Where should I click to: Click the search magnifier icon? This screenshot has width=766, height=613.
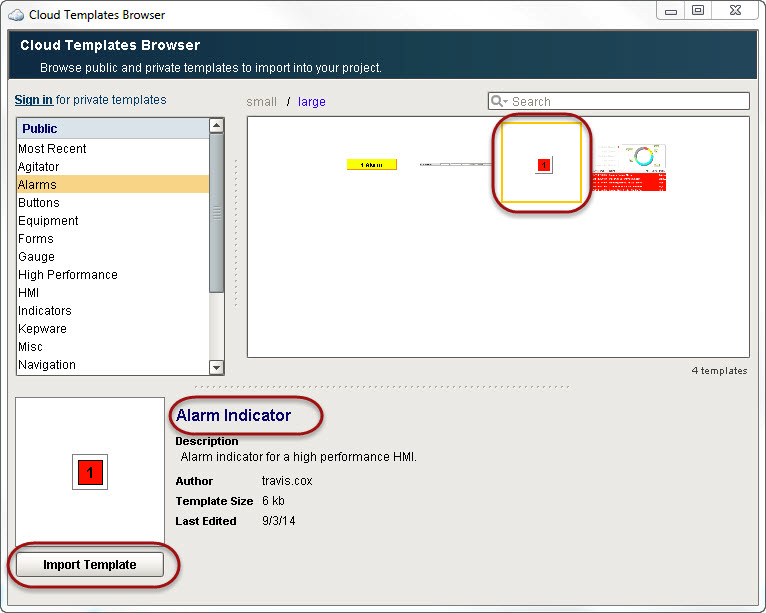pos(498,101)
